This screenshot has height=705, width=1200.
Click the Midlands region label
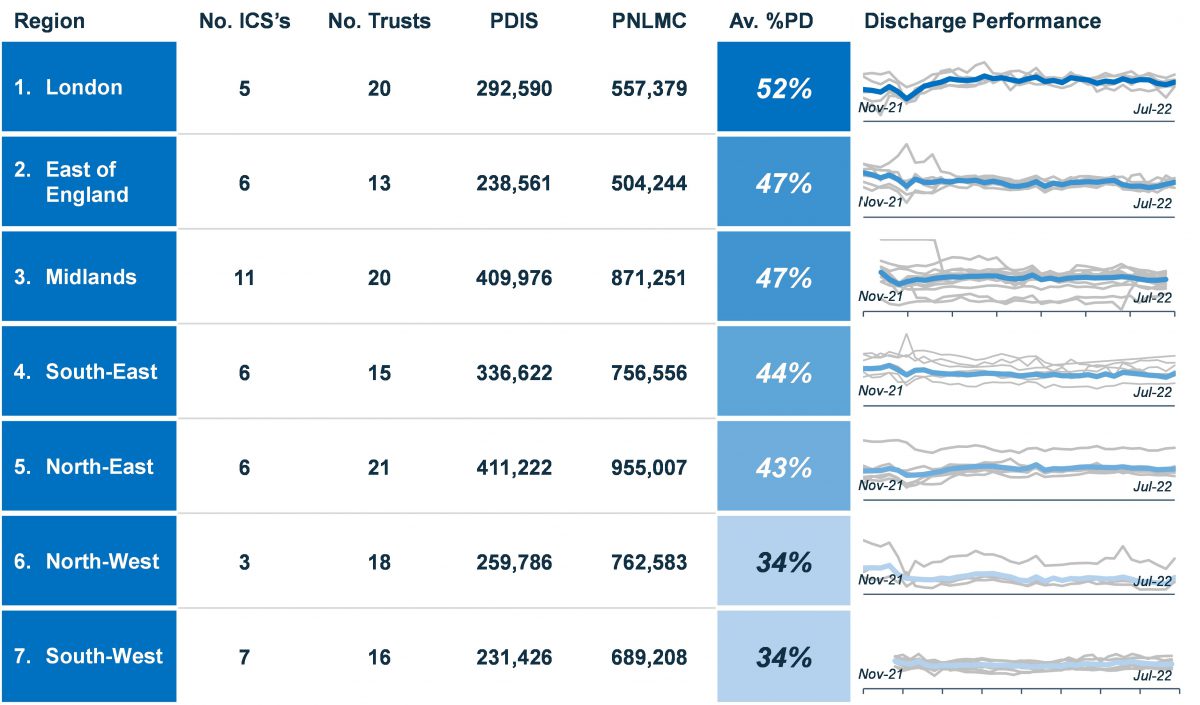(88, 277)
